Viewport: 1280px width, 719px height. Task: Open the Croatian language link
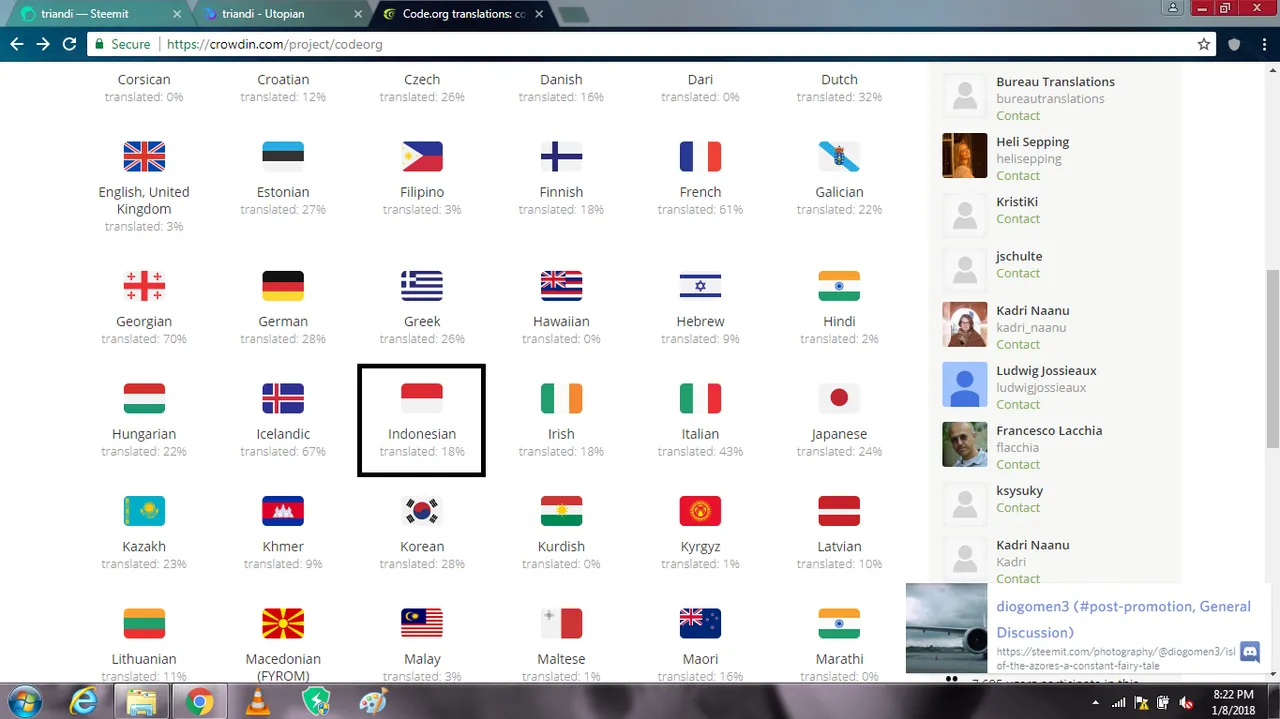point(283,80)
